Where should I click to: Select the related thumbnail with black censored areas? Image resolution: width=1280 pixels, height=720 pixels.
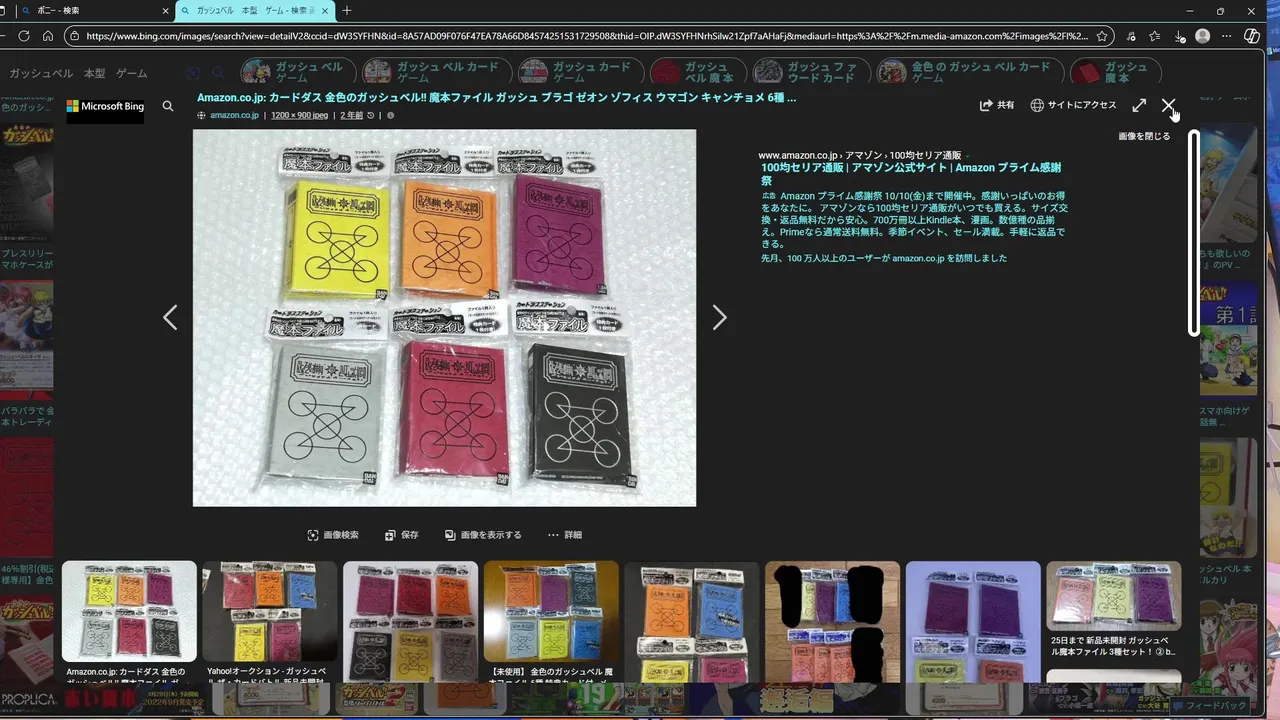(832, 621)
